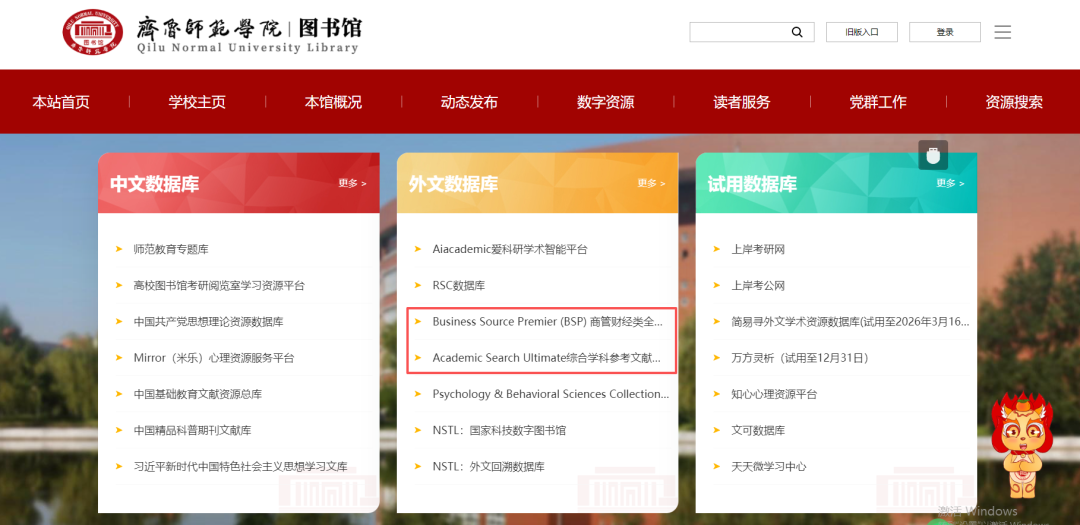Open the 旧版入口 button
The image size is (1080, 525).
(x=862, y=32)
